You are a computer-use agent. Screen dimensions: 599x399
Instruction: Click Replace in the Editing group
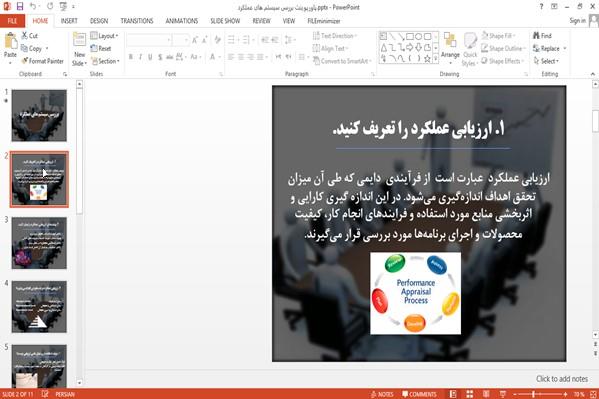click(549, 49)
